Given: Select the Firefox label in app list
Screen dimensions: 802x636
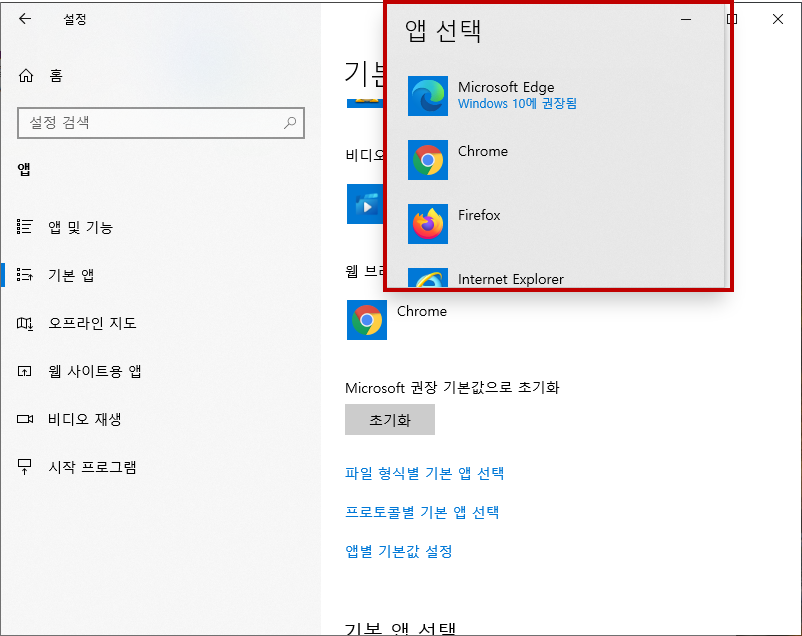Looking at the screenshot, I should (479, 215).
